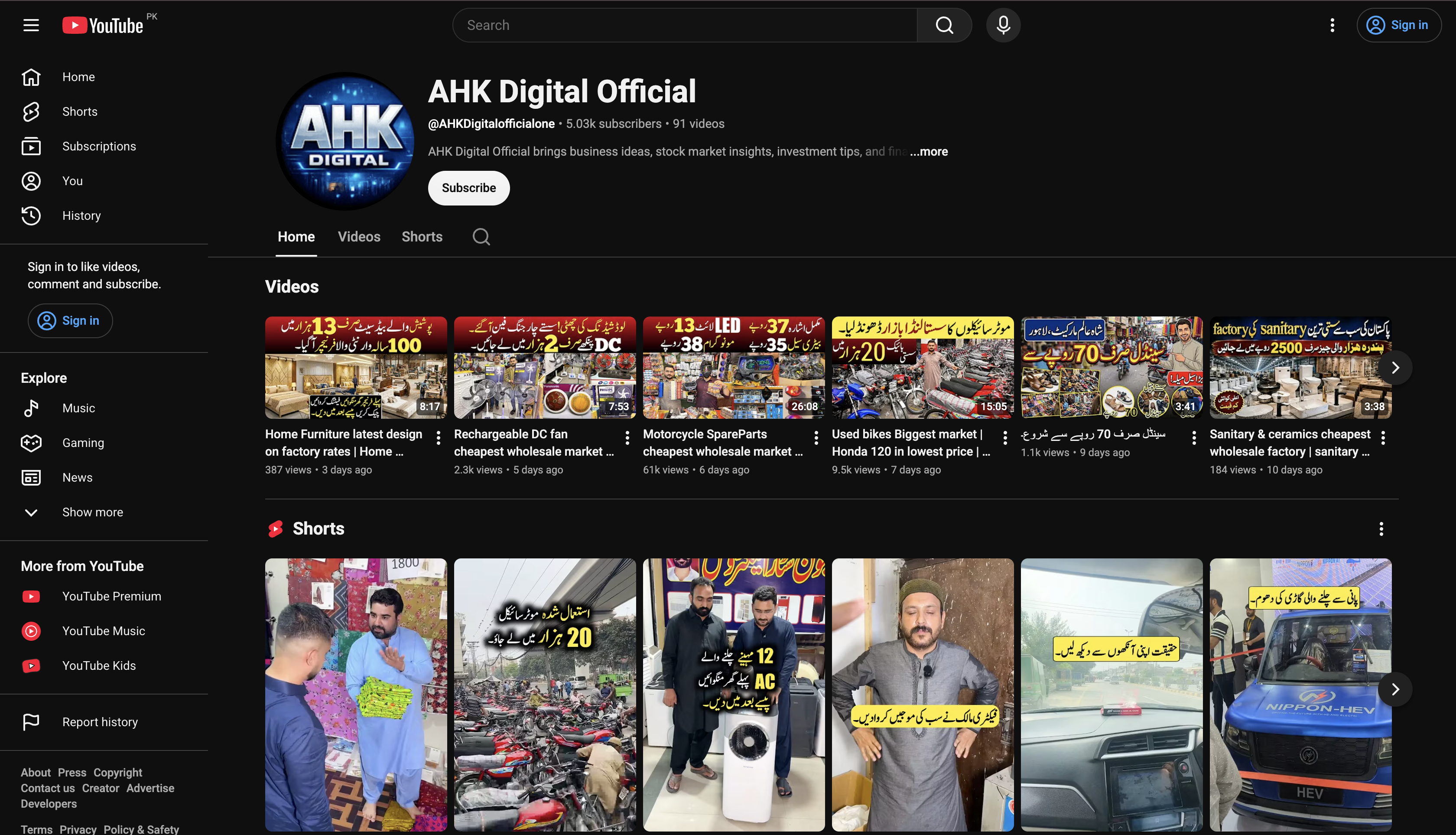Click the search magnifier button

pos(944,25)
